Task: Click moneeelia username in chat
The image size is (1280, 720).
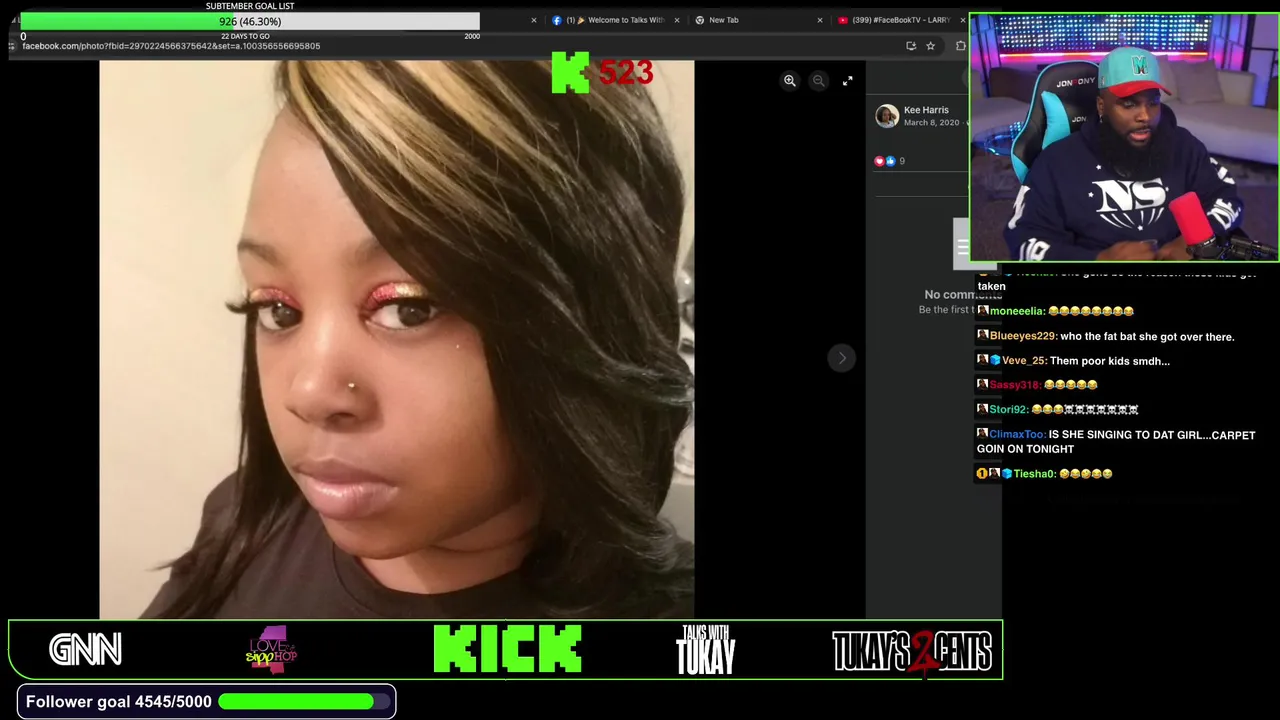Action: pos(1017,311)
